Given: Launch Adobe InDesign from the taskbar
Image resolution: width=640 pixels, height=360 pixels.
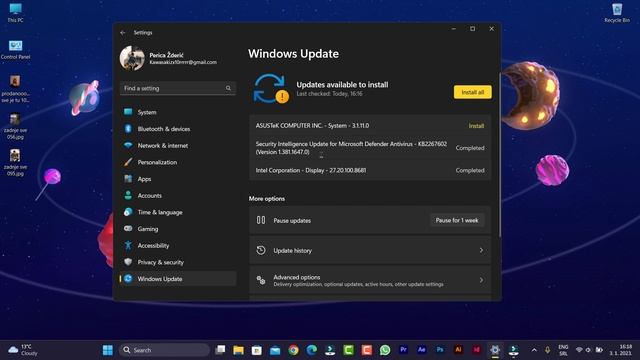Looking at the screenshot, I should pos(476,350).
